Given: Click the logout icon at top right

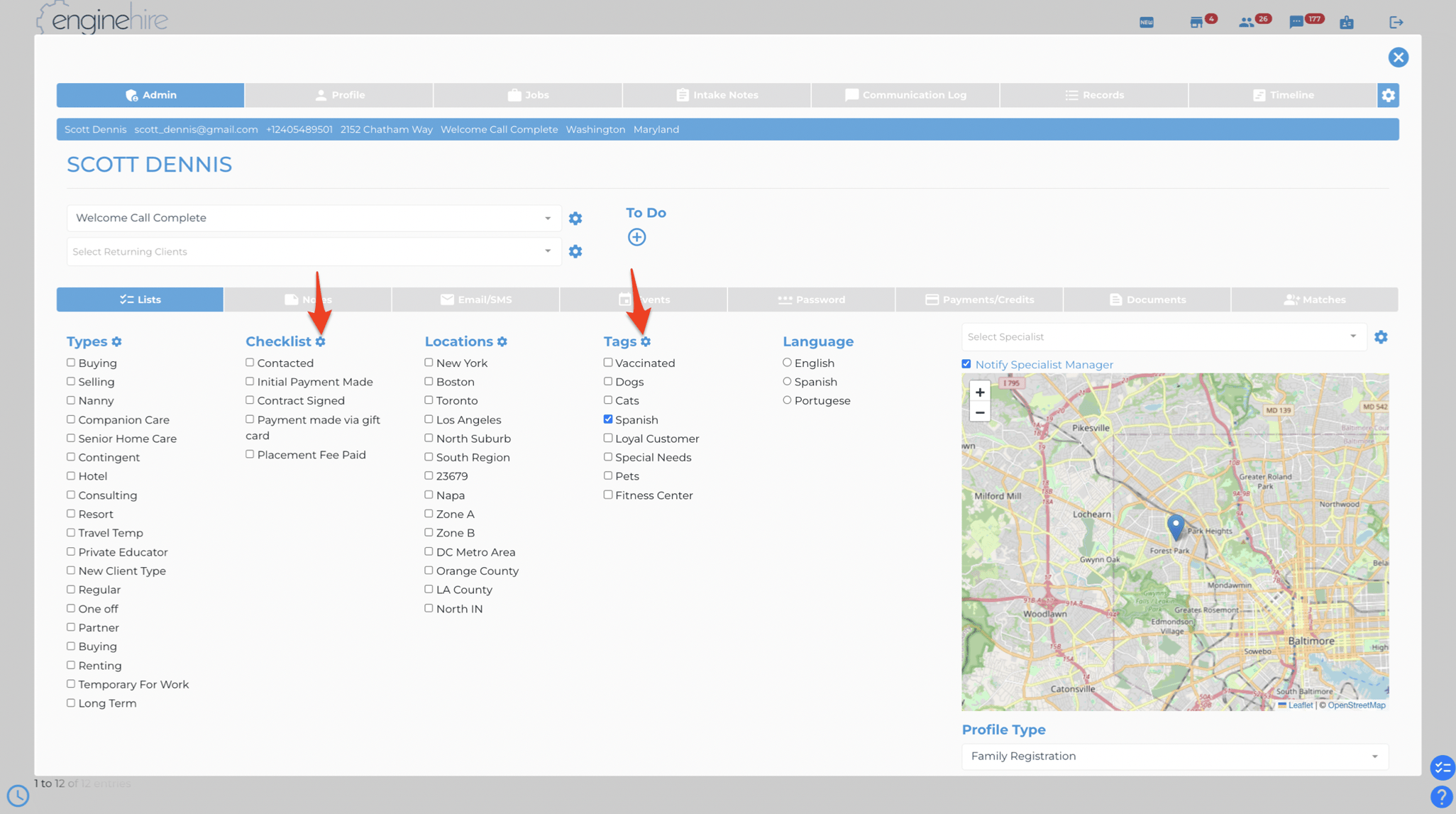Looking at the screenshot, I should (1396, 21).
